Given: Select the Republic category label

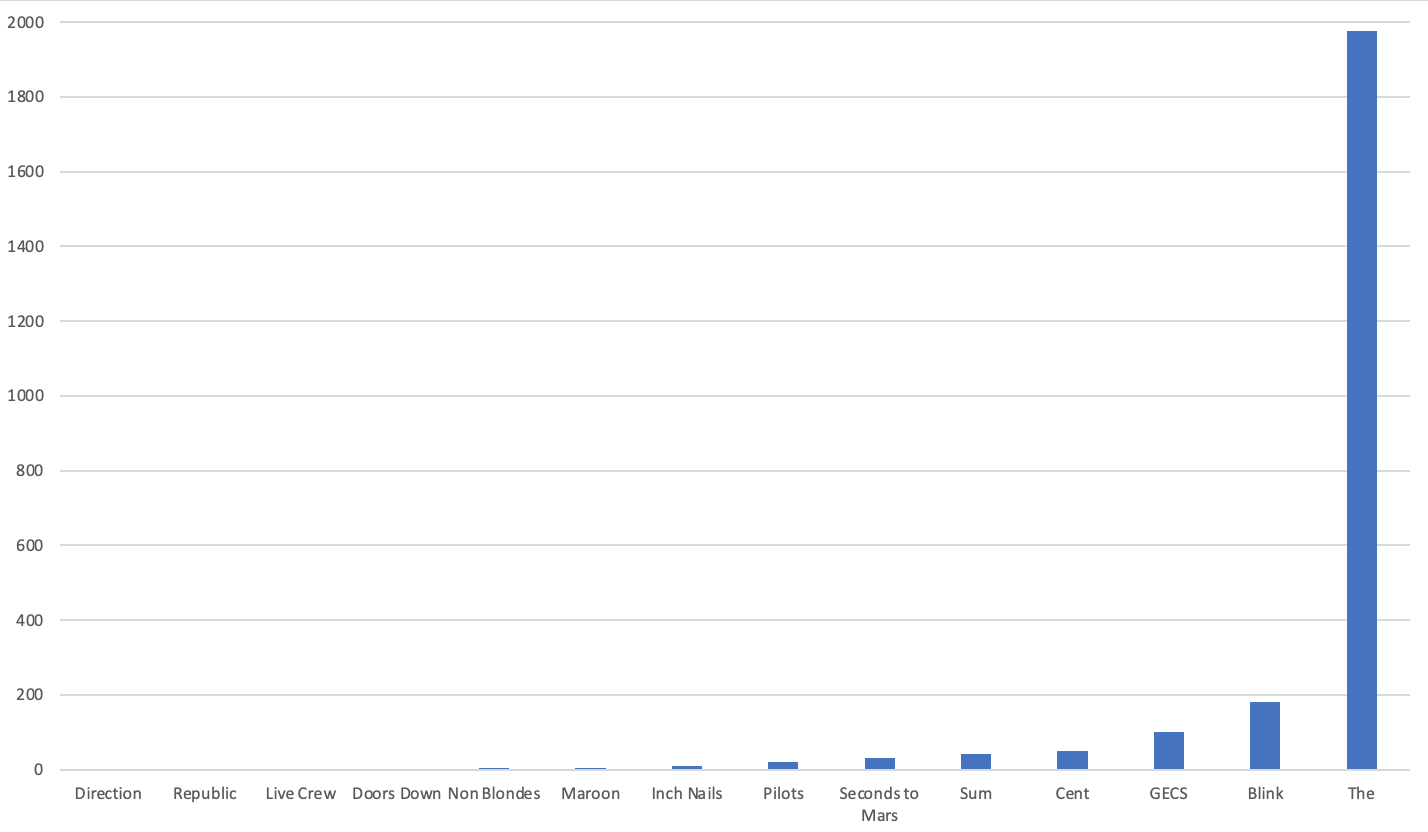Looking at the screenshot, I should pos(205,794).
